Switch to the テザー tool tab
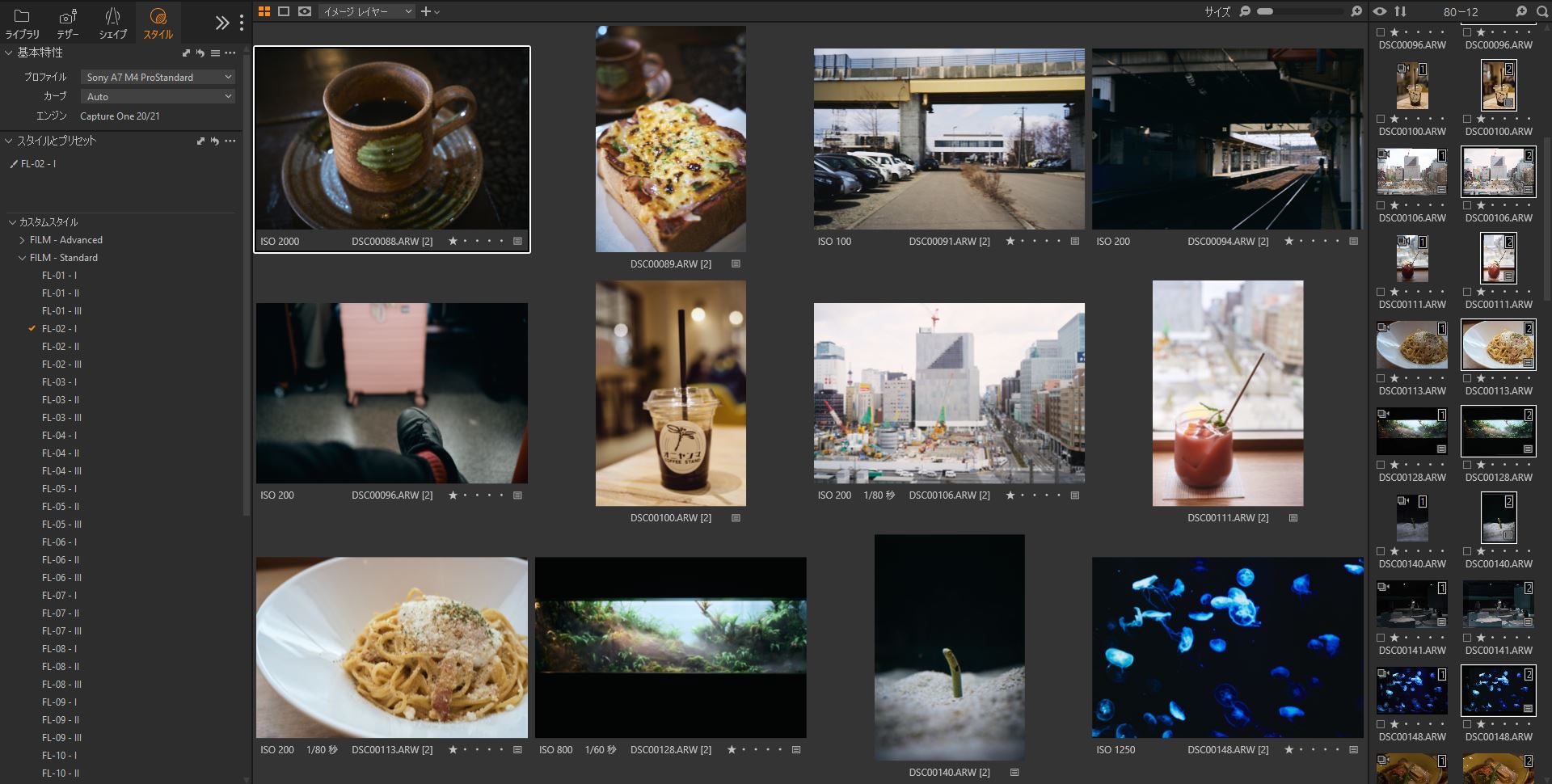Screen dimensions: 1552x784 [x=68, y=23]
